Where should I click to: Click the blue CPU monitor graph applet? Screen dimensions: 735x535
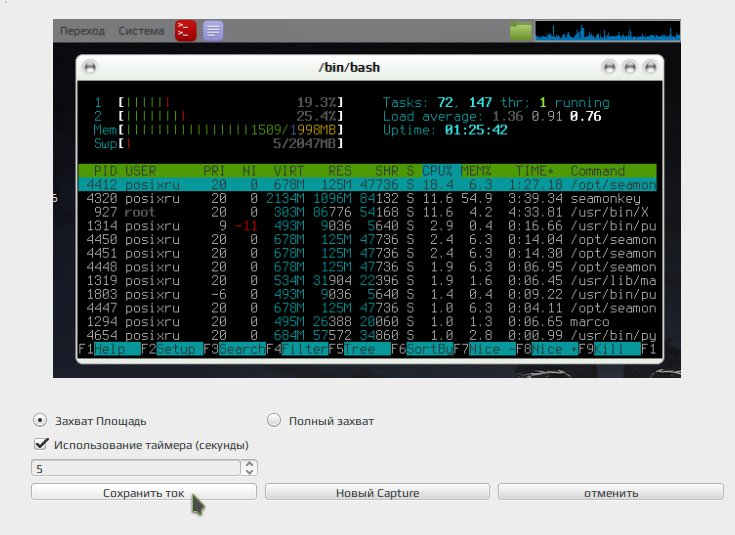pos(608,31)
